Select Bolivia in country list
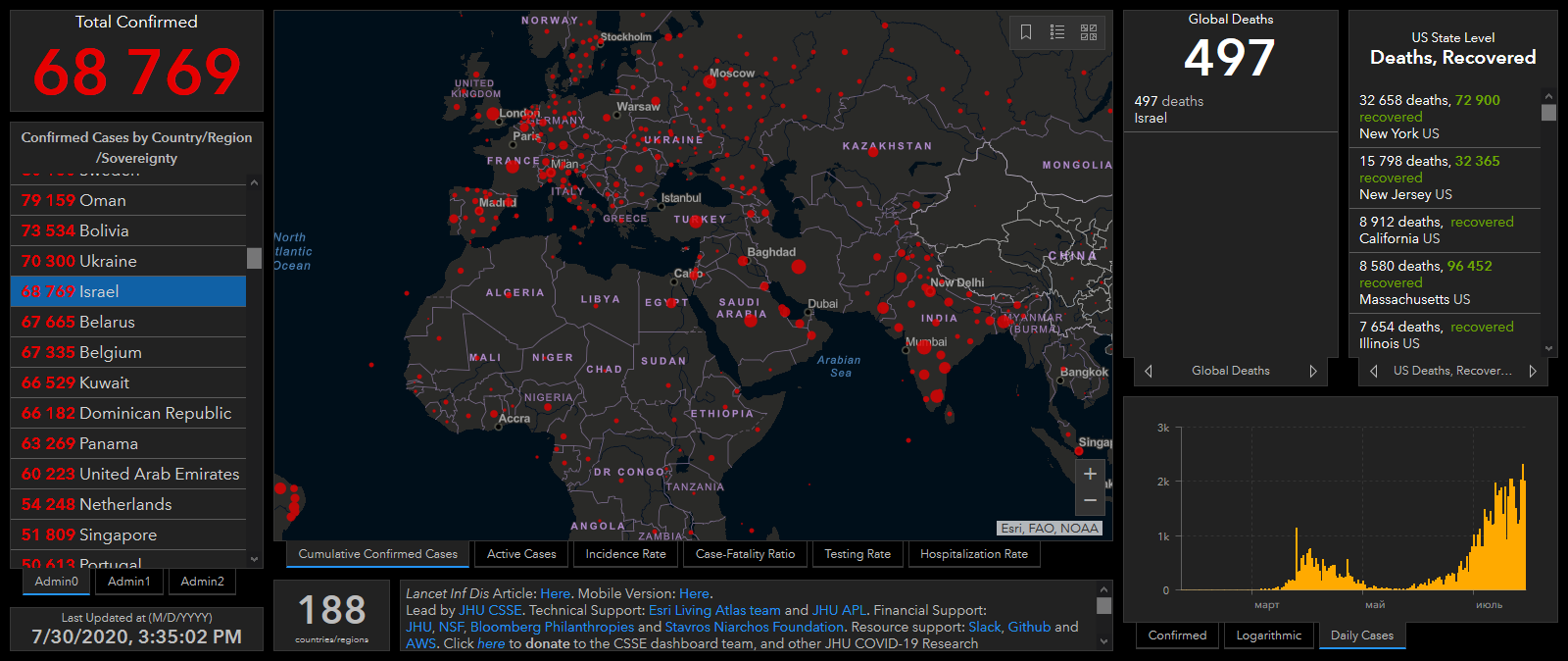1568x661 pixels. [x=128, y=230]
